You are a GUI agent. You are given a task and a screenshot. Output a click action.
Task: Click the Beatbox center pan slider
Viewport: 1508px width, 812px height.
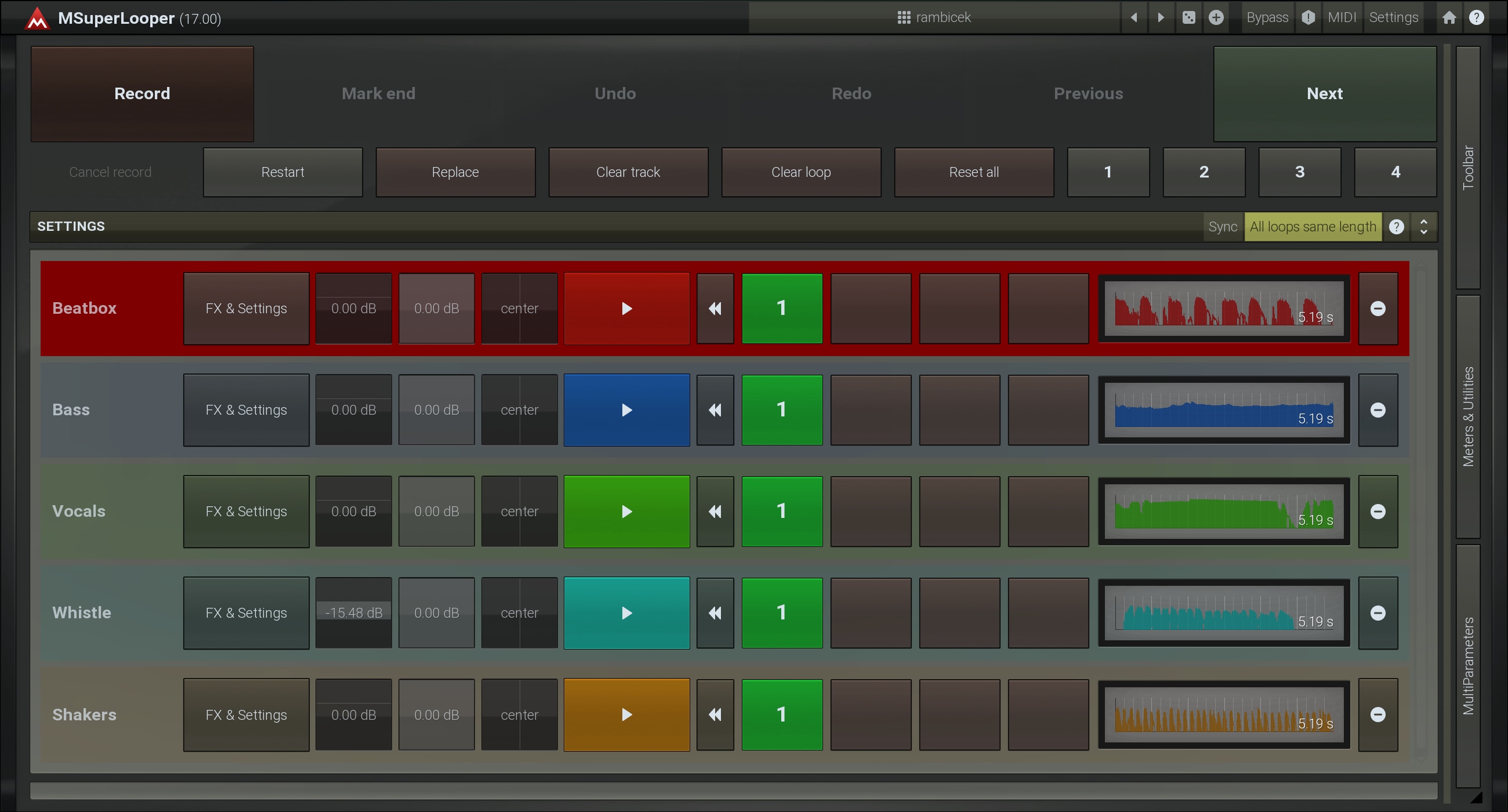519,309
